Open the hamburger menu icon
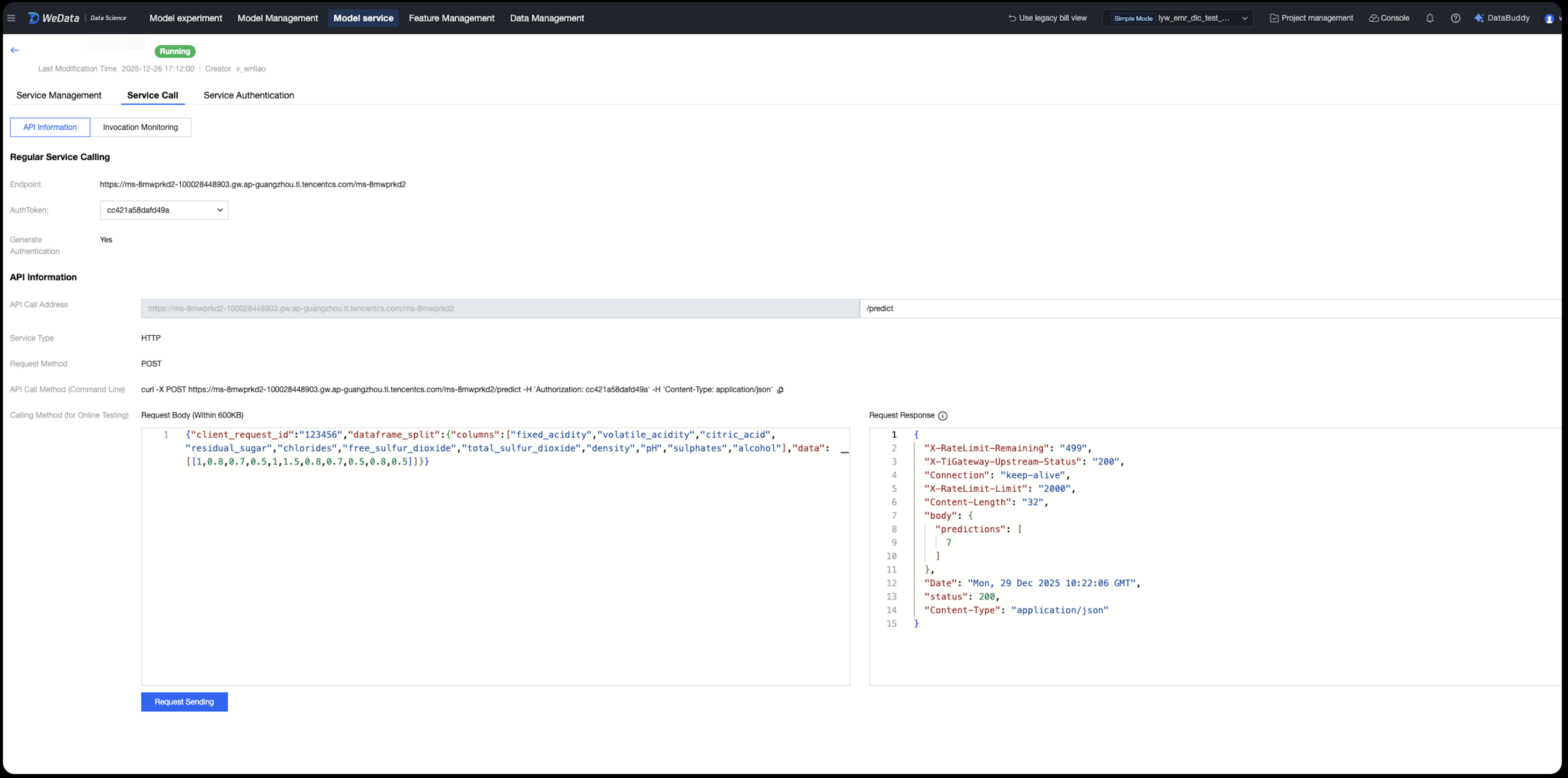Viewport: 1568px width, 778px height. point(11,18)
